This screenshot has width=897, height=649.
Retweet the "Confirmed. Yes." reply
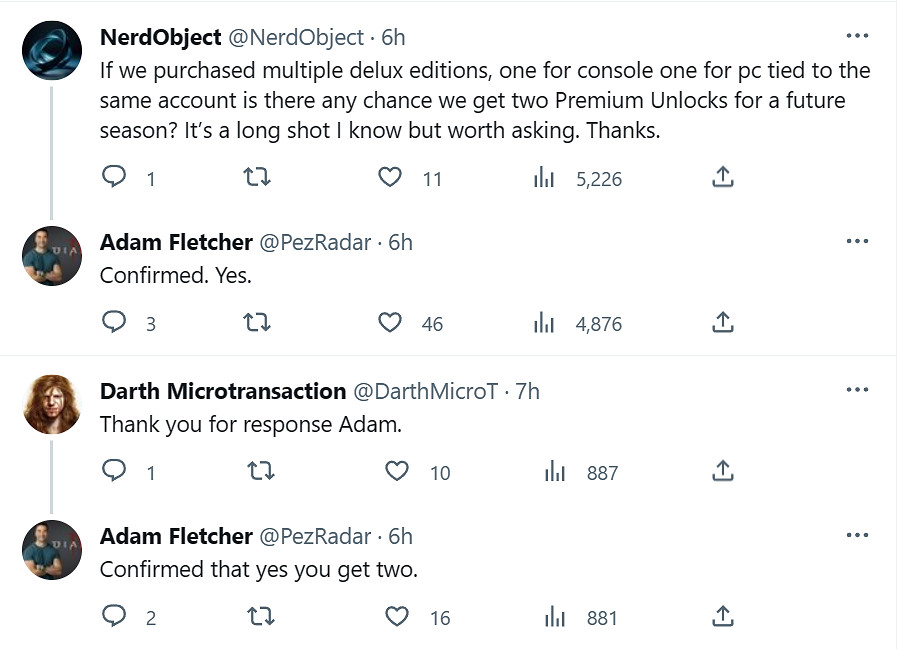click(x=258, y=323)
